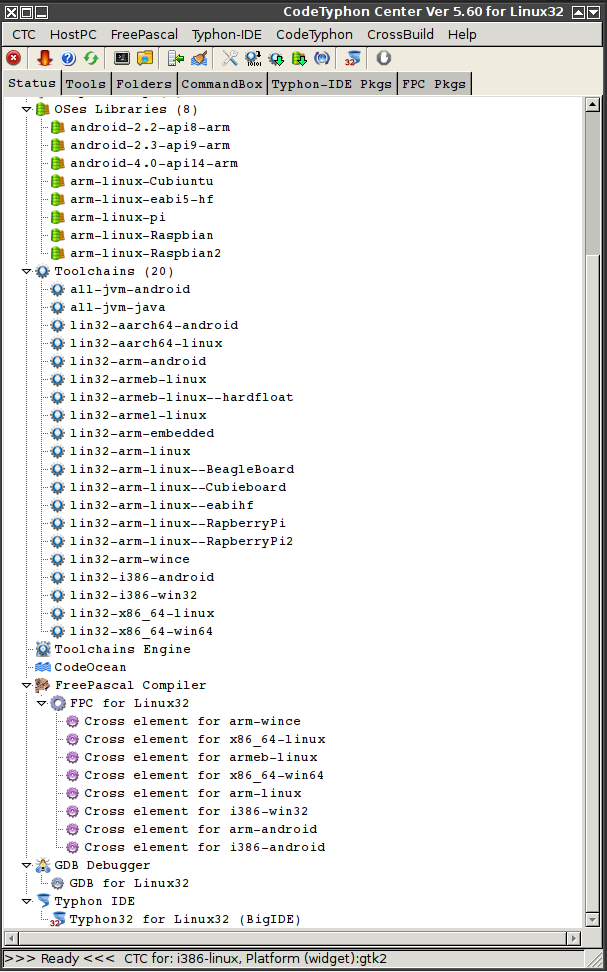Image resolution: width=607 pixels, height=972 pixels.
Task: Open the CodeTyphon menu
Action: tap(314, 35)
